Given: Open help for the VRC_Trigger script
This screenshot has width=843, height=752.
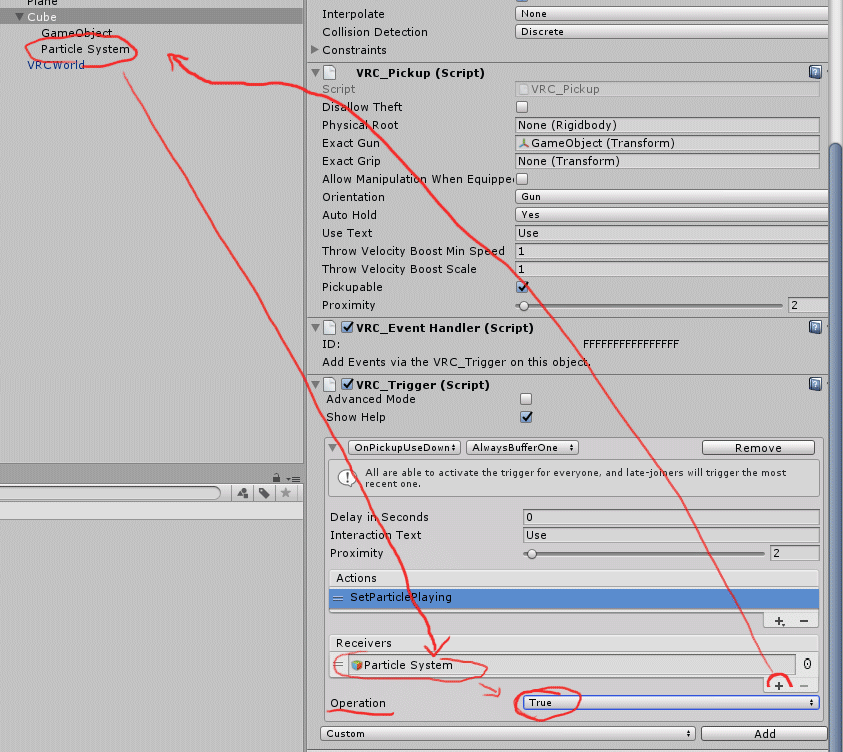Looking at the screenshot, I should (815, 384).
